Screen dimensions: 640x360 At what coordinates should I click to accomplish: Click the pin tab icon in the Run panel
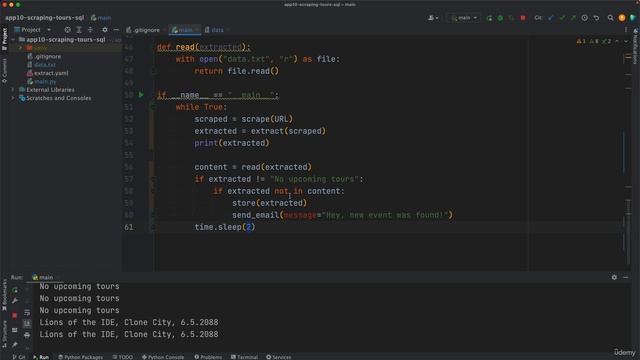(15, 345)
